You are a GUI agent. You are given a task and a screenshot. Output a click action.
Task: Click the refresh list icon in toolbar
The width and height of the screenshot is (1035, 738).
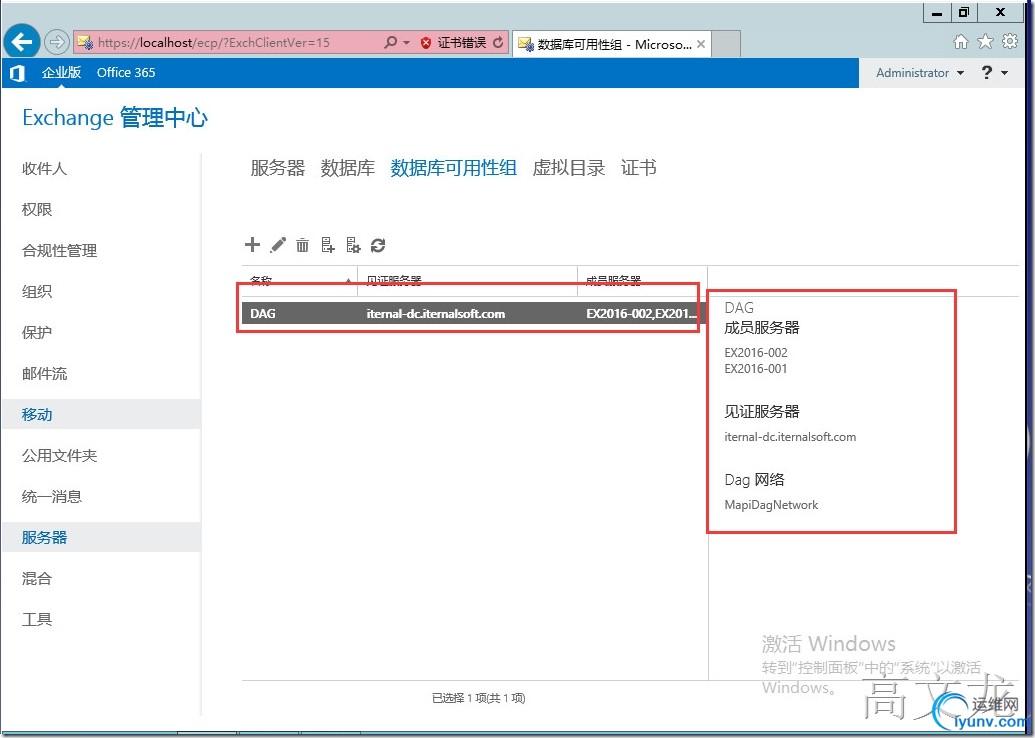(x=378, y=245)
